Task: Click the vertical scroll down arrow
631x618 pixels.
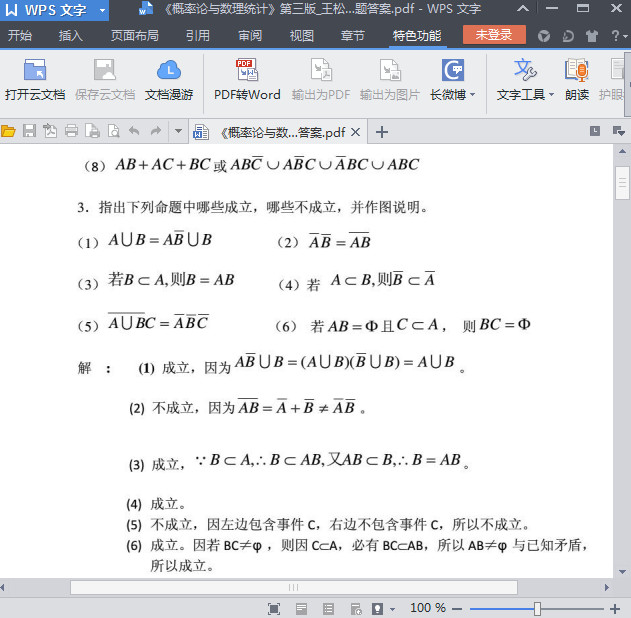Action: (622, 572)
